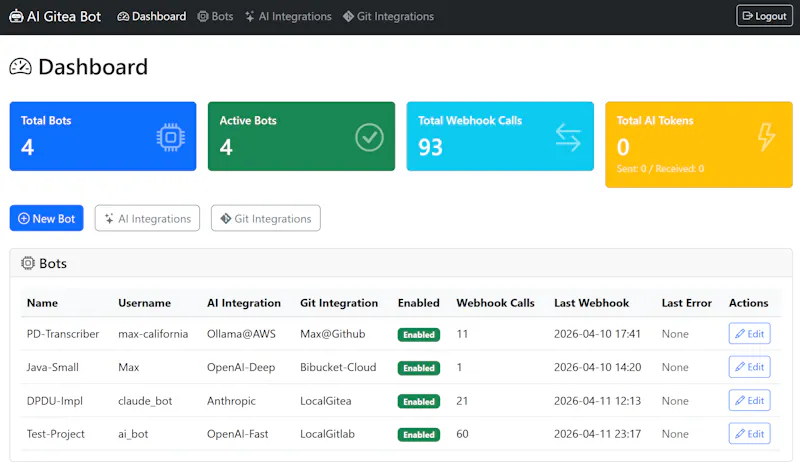The height and width of the screenshot is (462, 800).
Task: Click the Test-Project name cell
Action: tap(56, 434)
